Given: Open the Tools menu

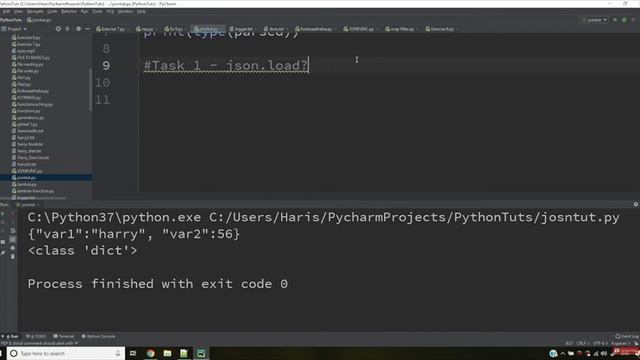Looking at the screenshot, I should point(97,11).
